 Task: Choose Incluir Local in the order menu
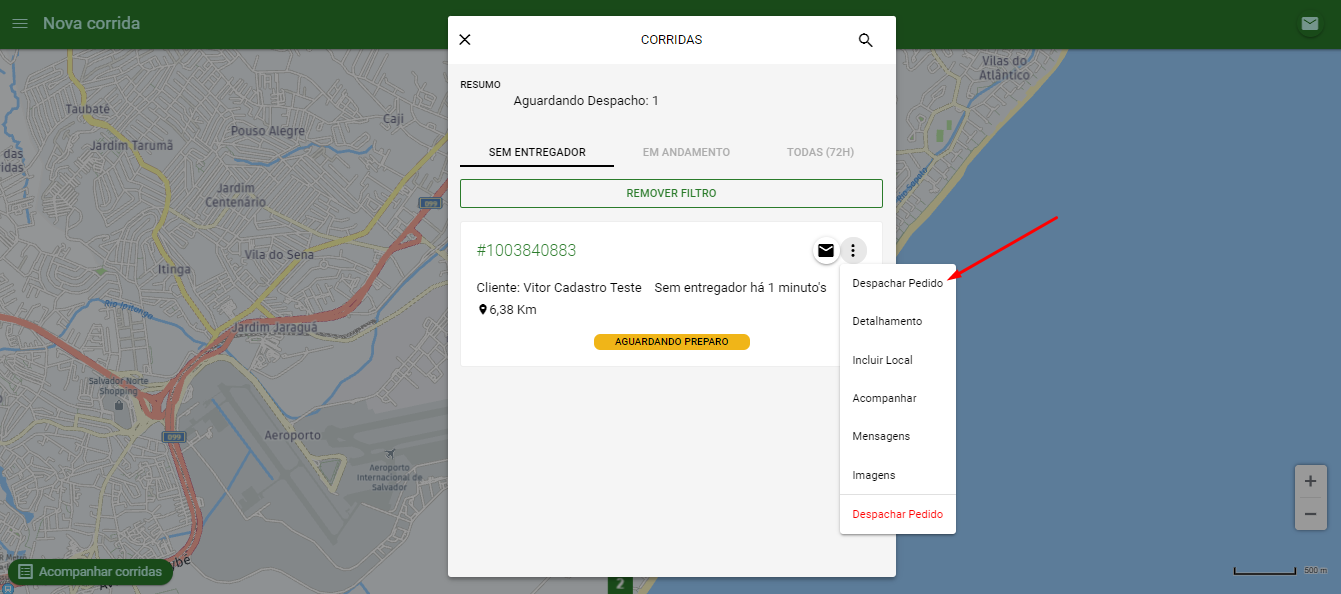[x=897, y=360]
